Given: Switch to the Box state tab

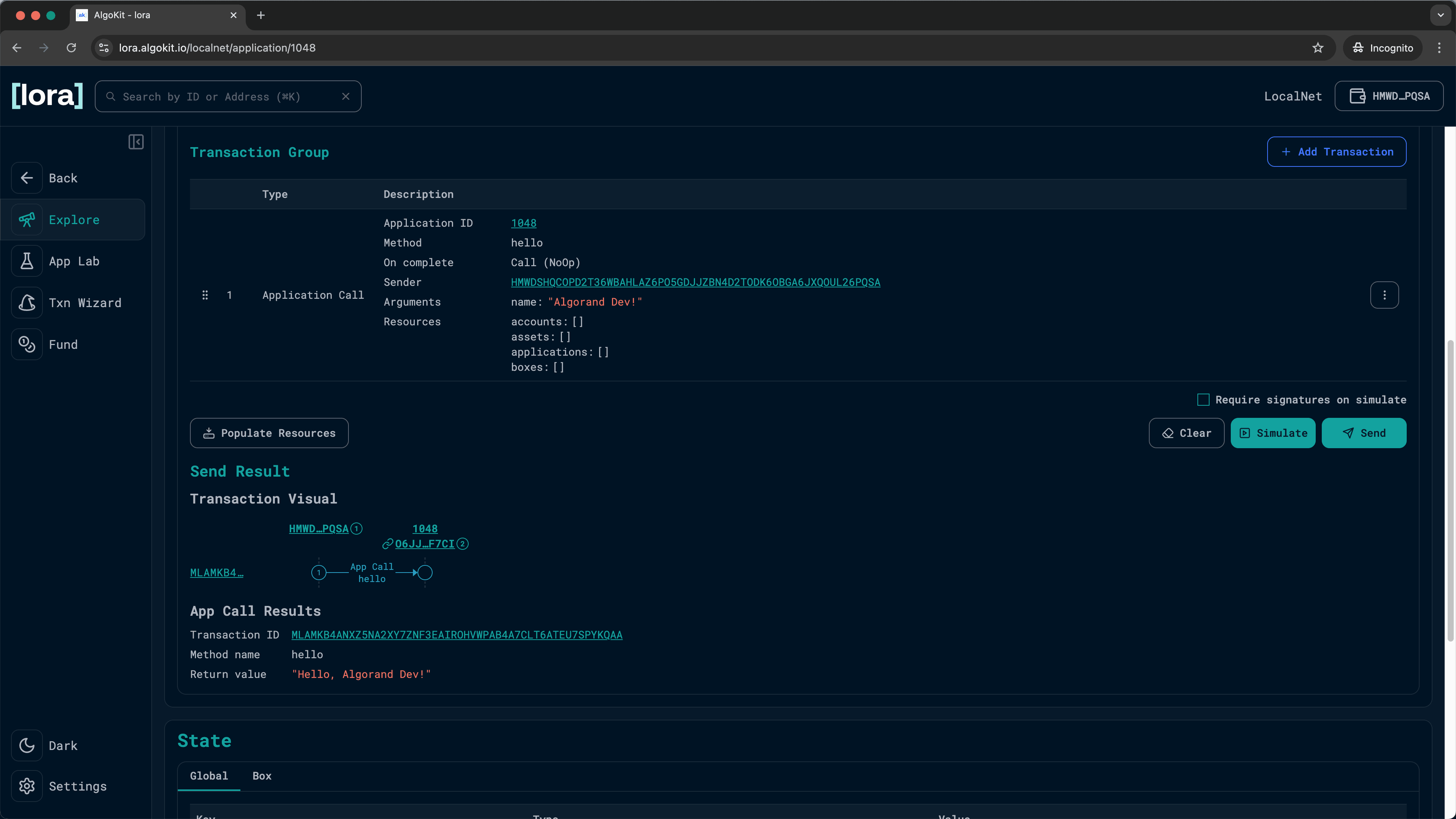Looking at the screenshot, I should (261, 775).
